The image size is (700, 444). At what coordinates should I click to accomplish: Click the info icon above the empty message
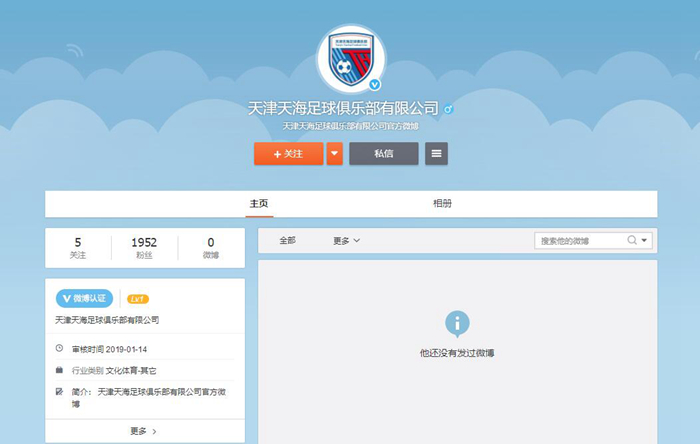pyautogui.click(x=457, y=324)
